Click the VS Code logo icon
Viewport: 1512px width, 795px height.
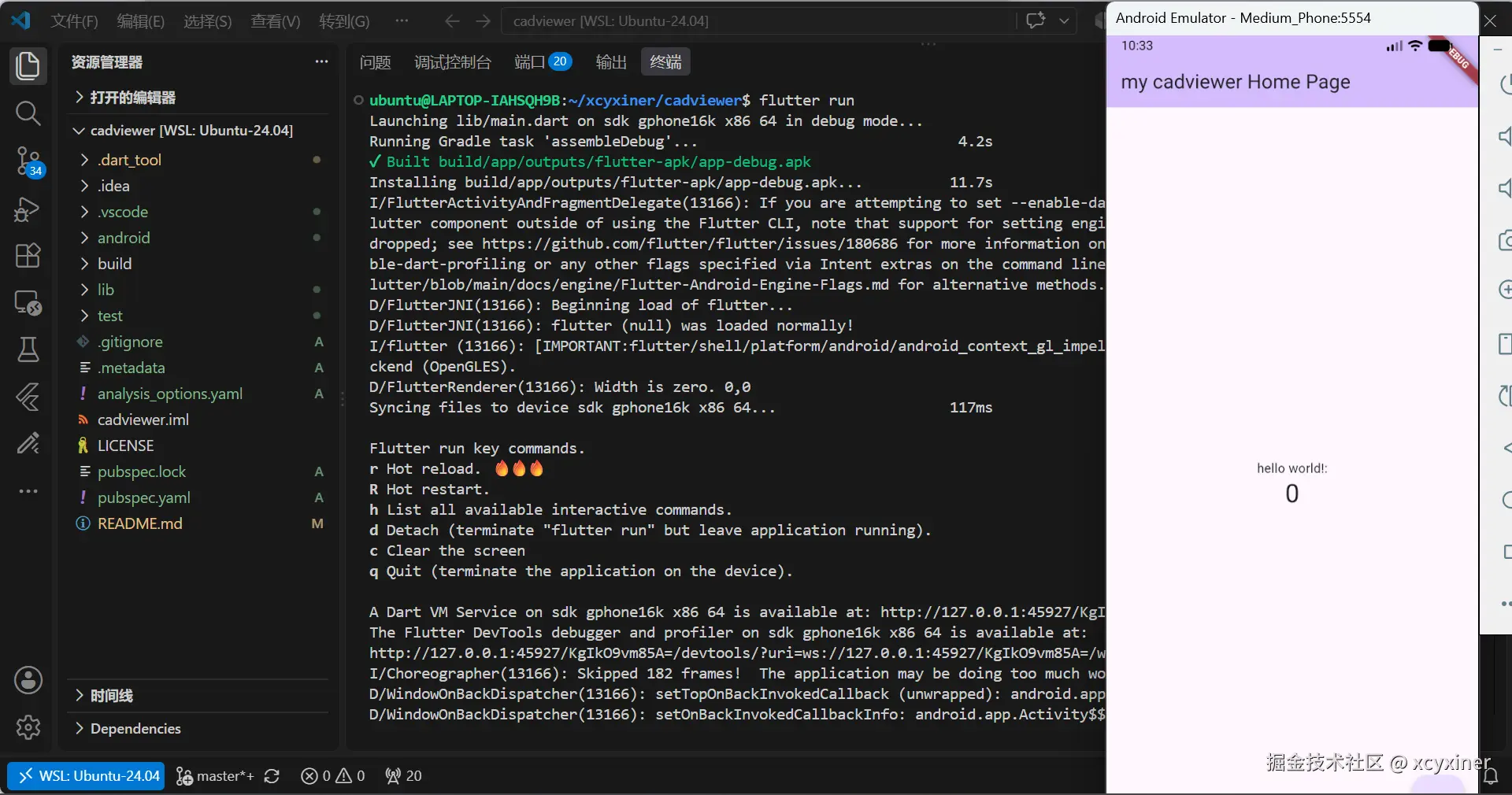click(x=20, y=20)
